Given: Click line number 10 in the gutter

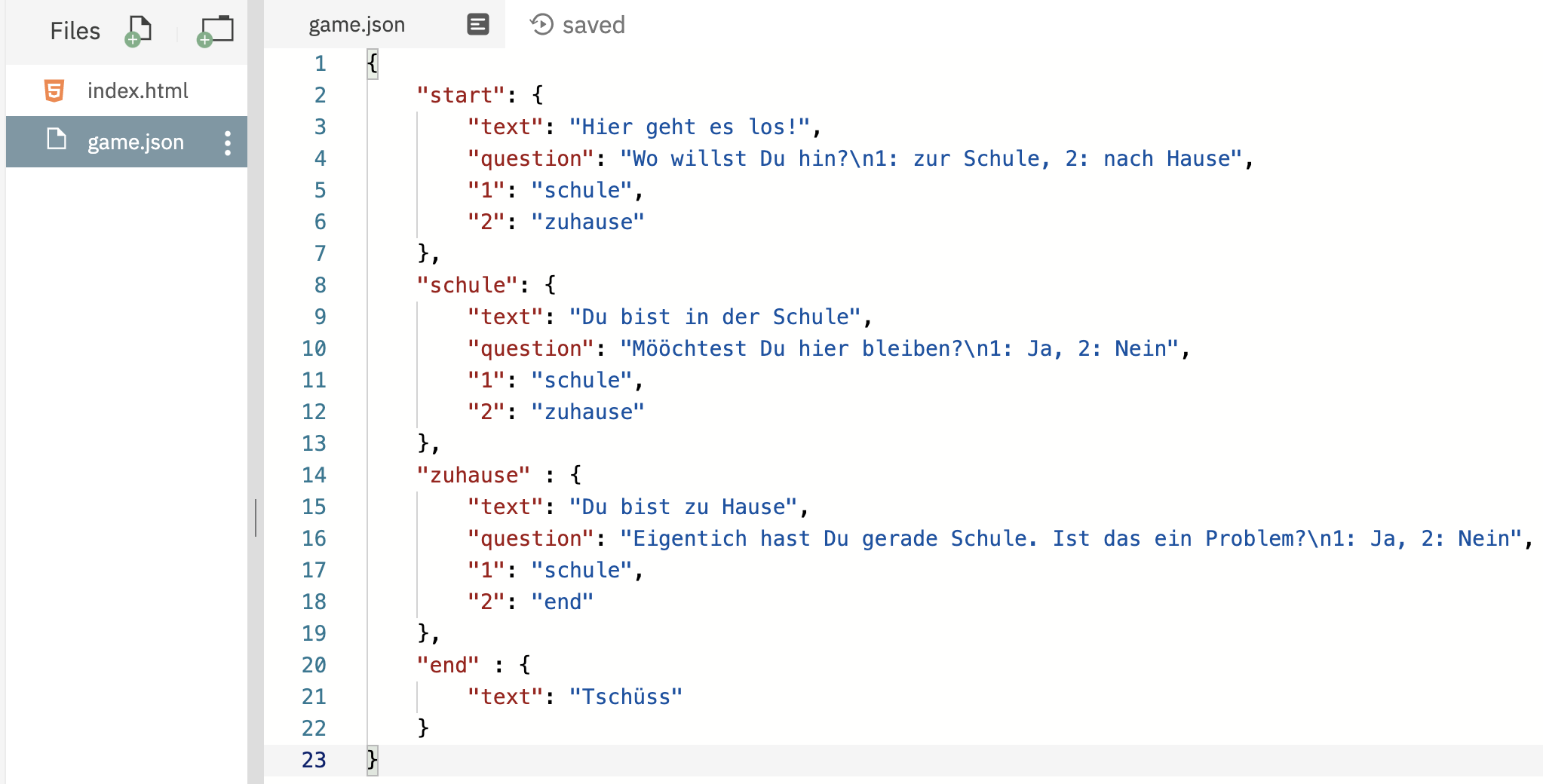Looking at the screenshot, I should point(315,348).
